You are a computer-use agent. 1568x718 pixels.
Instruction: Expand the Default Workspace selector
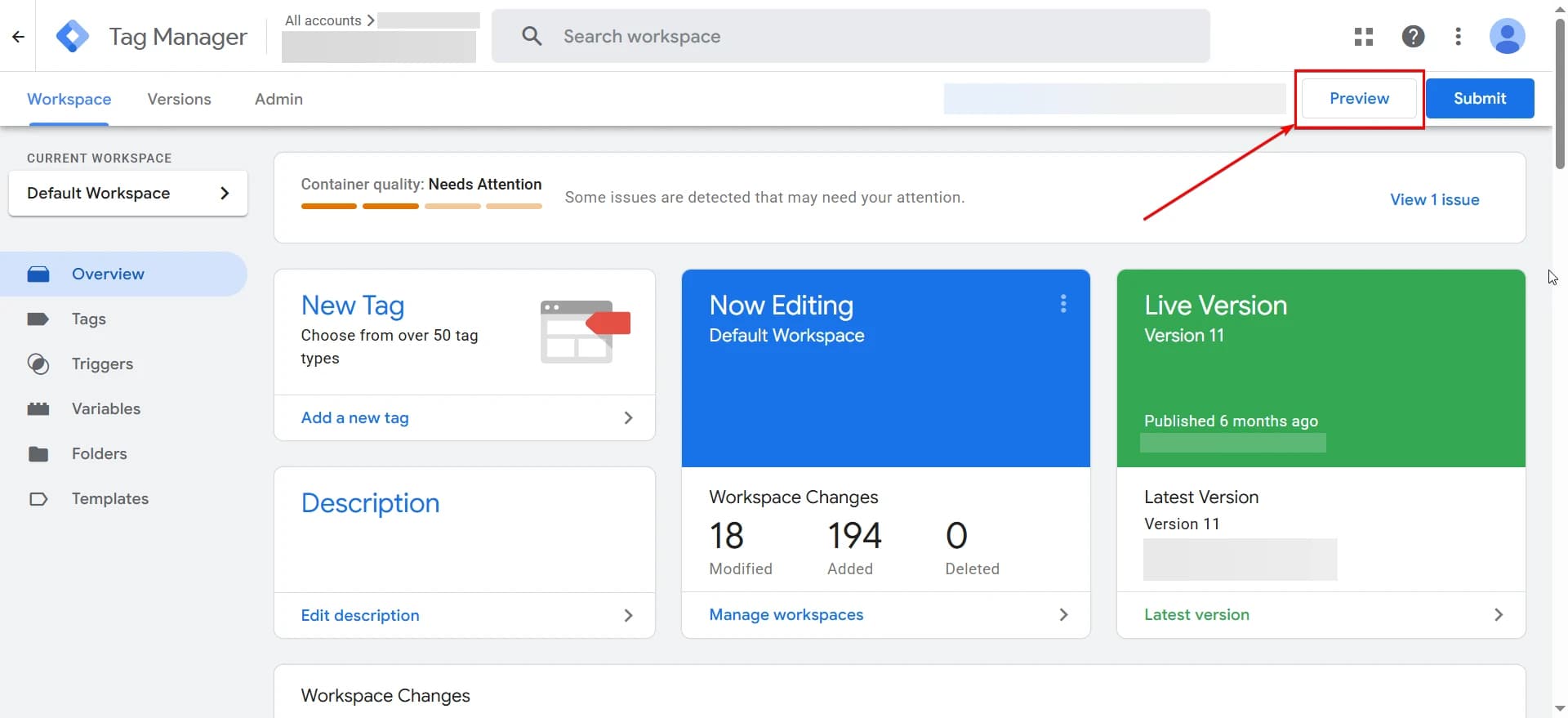(x=128, y=194)
